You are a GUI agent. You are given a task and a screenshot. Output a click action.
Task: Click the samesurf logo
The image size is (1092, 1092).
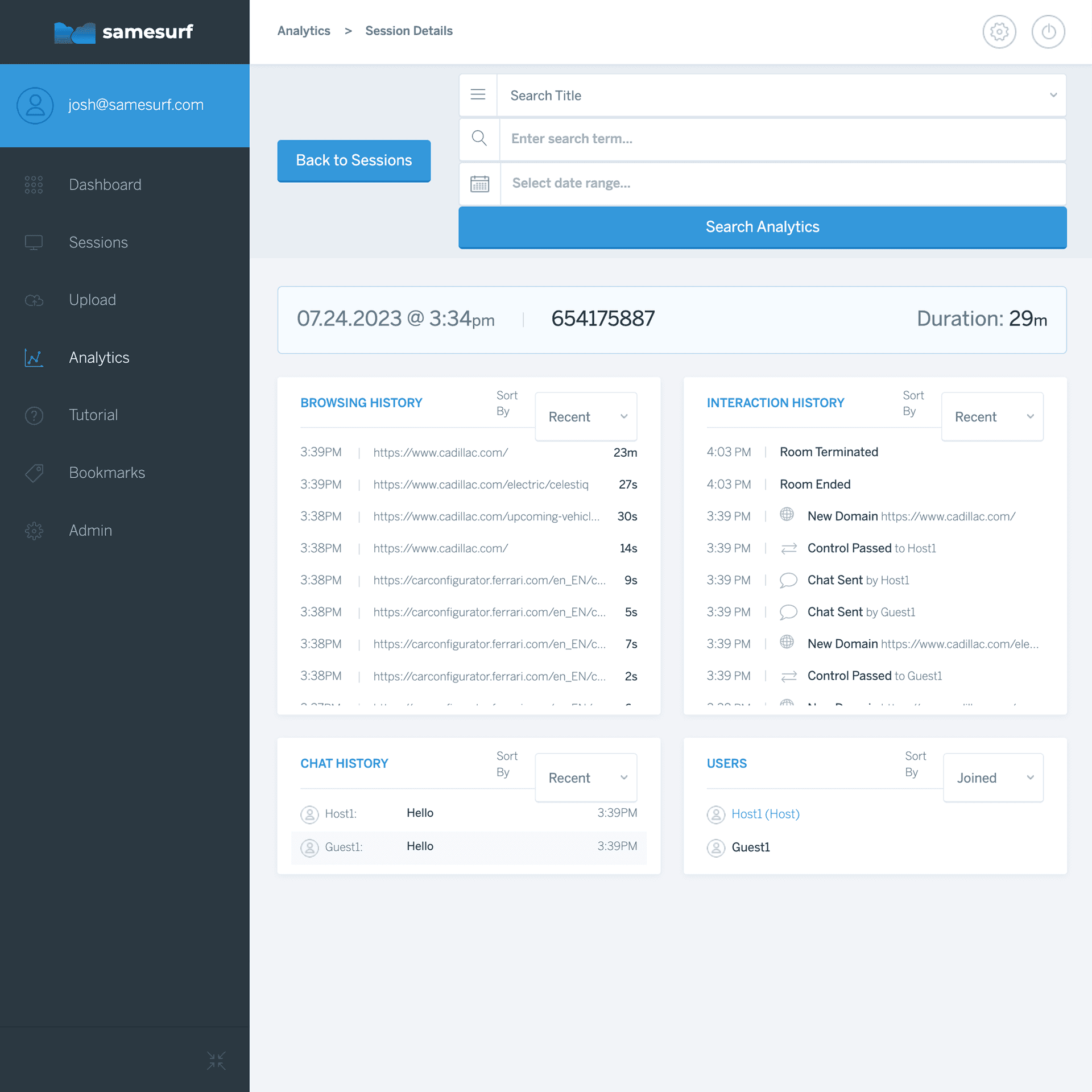tap(124, 32)
